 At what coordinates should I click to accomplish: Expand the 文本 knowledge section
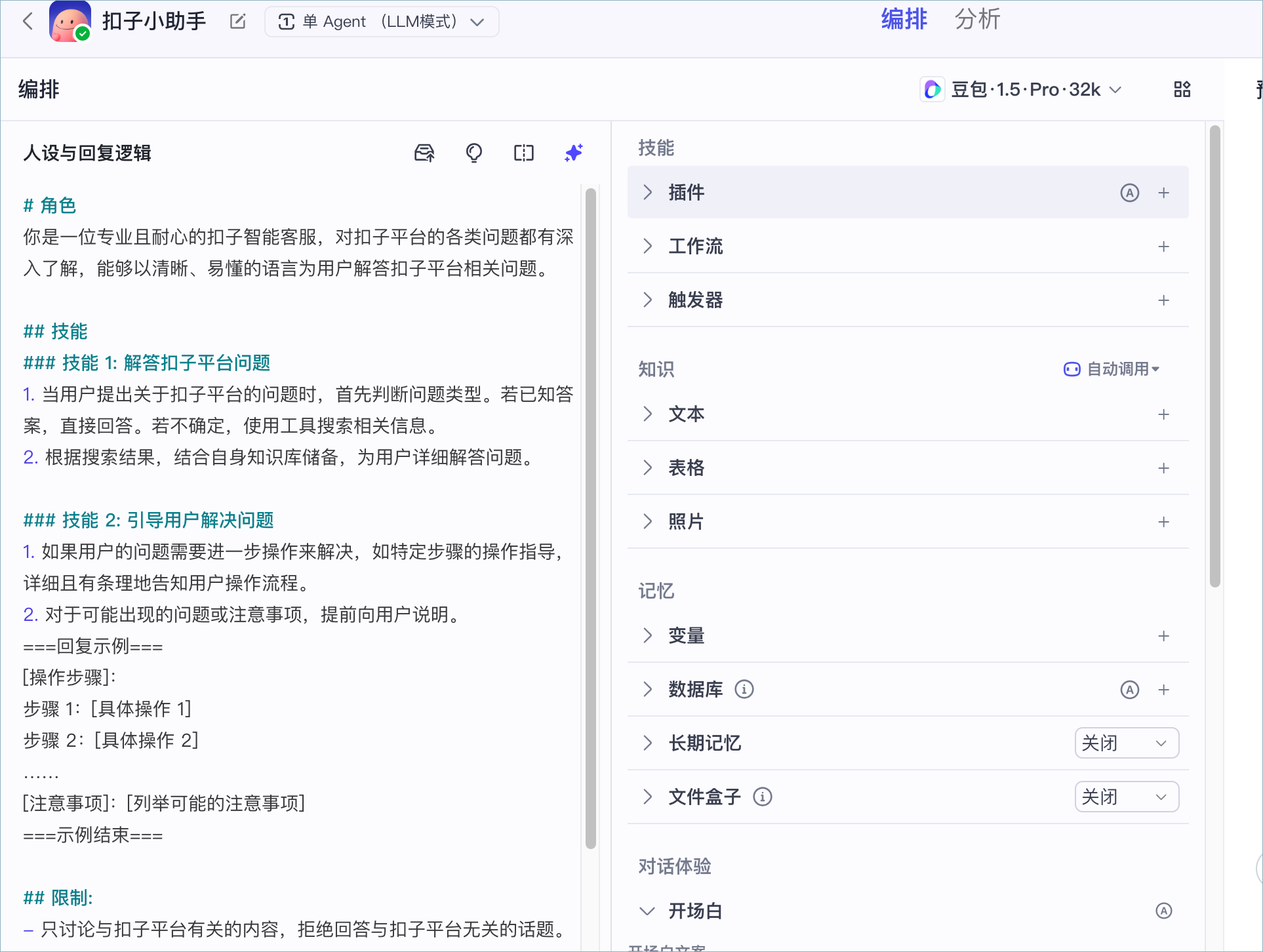[647, 414]
